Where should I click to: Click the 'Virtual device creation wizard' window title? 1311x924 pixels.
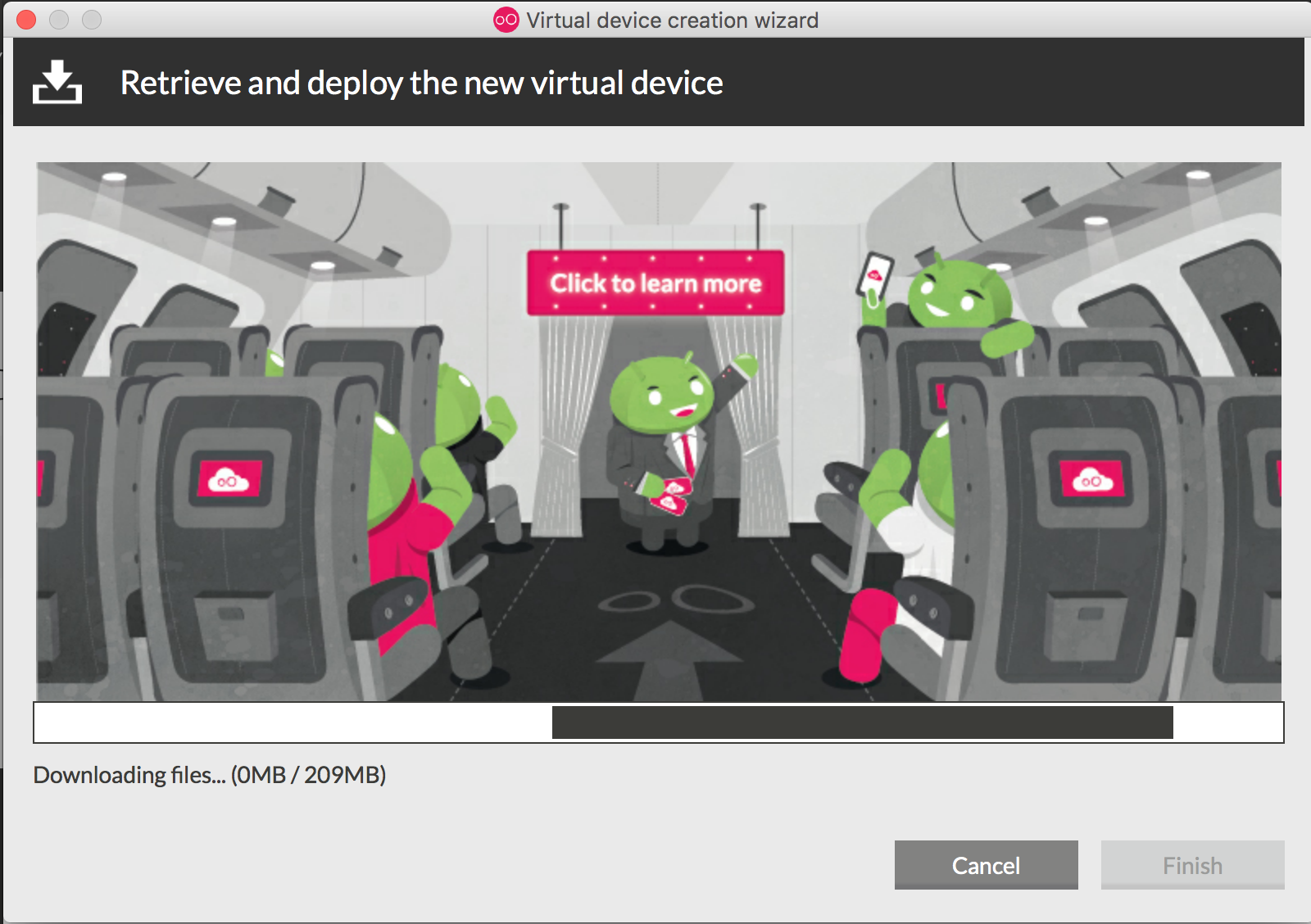click(672, 20)
